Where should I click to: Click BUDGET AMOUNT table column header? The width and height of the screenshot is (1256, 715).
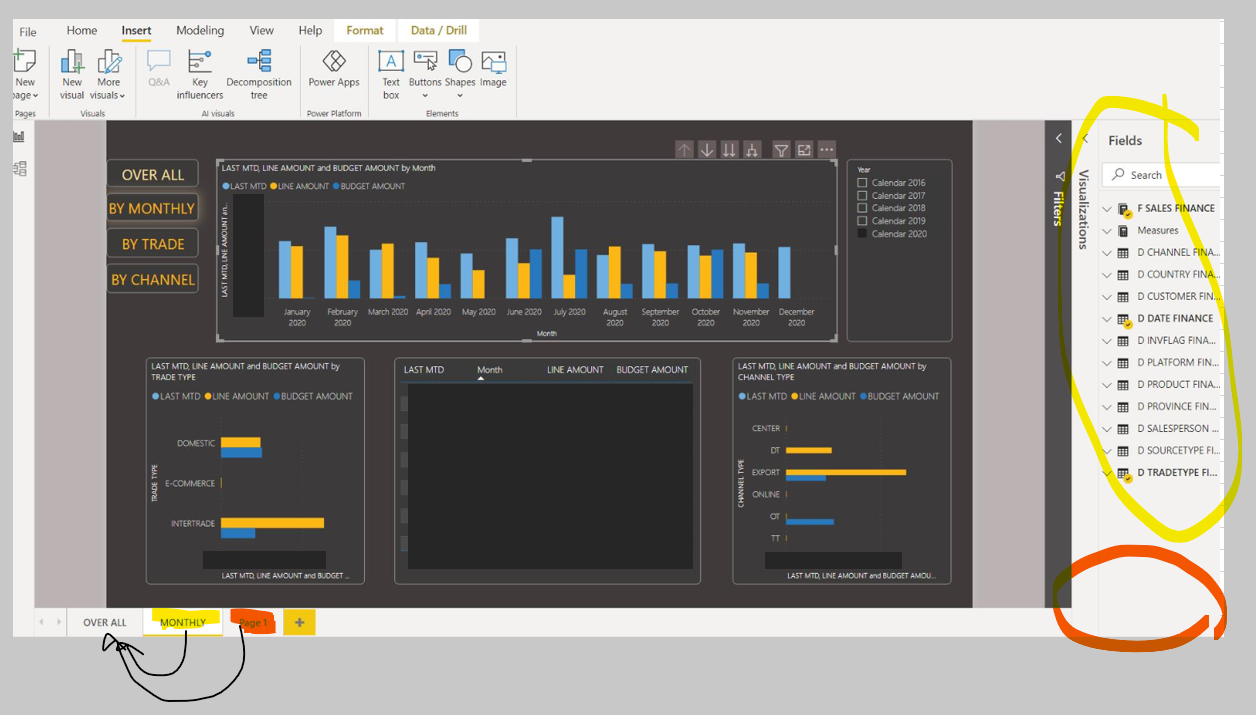click(652, 370)
